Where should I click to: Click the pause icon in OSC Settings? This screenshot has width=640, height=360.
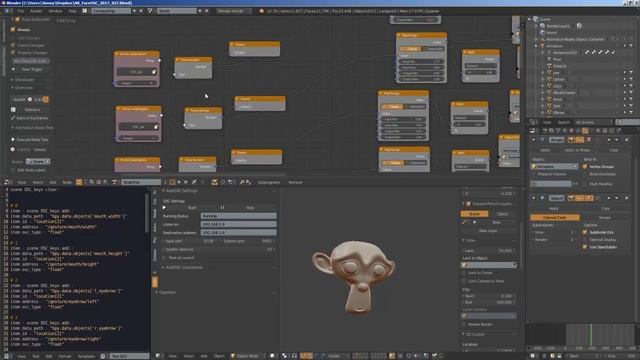pos(222,207)
